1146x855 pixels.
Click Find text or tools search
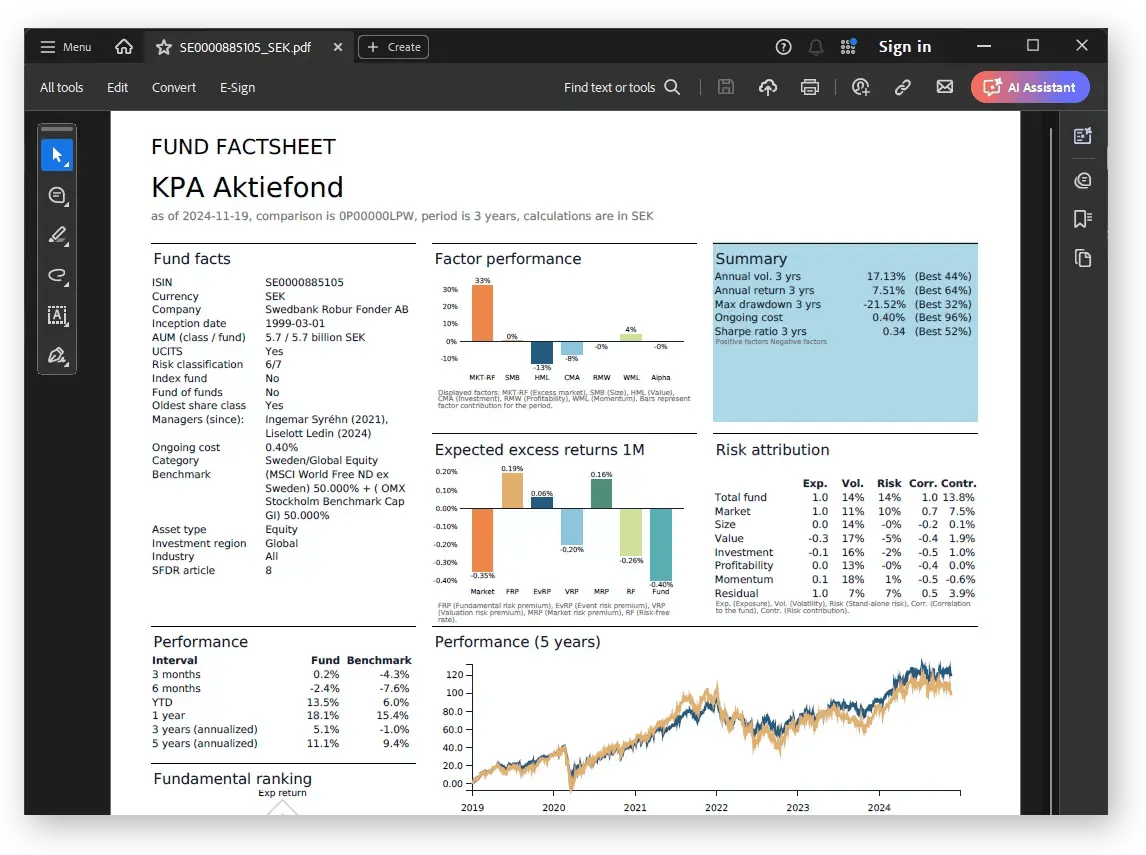click(x=621, y=87)
